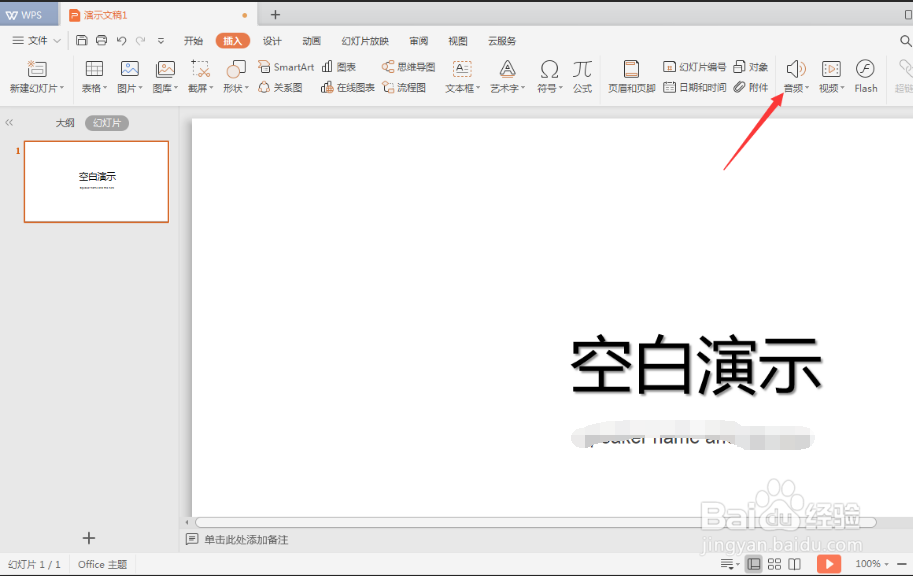Expand the 表格 dropdown arrow
Screen dimensions: 913x576
click(105, 88)
